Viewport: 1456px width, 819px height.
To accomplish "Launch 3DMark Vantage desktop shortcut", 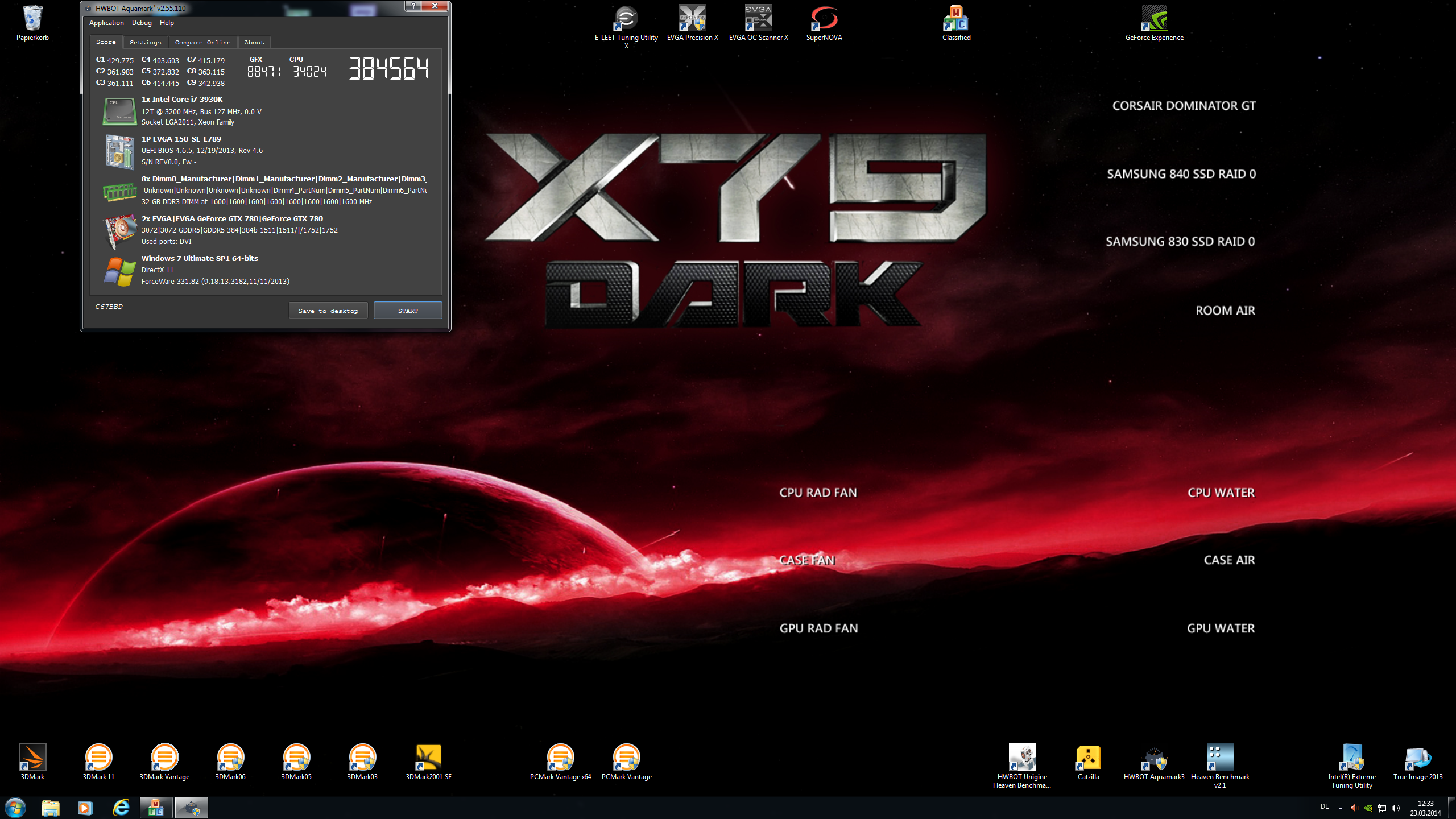I will (x=164, y=762).
